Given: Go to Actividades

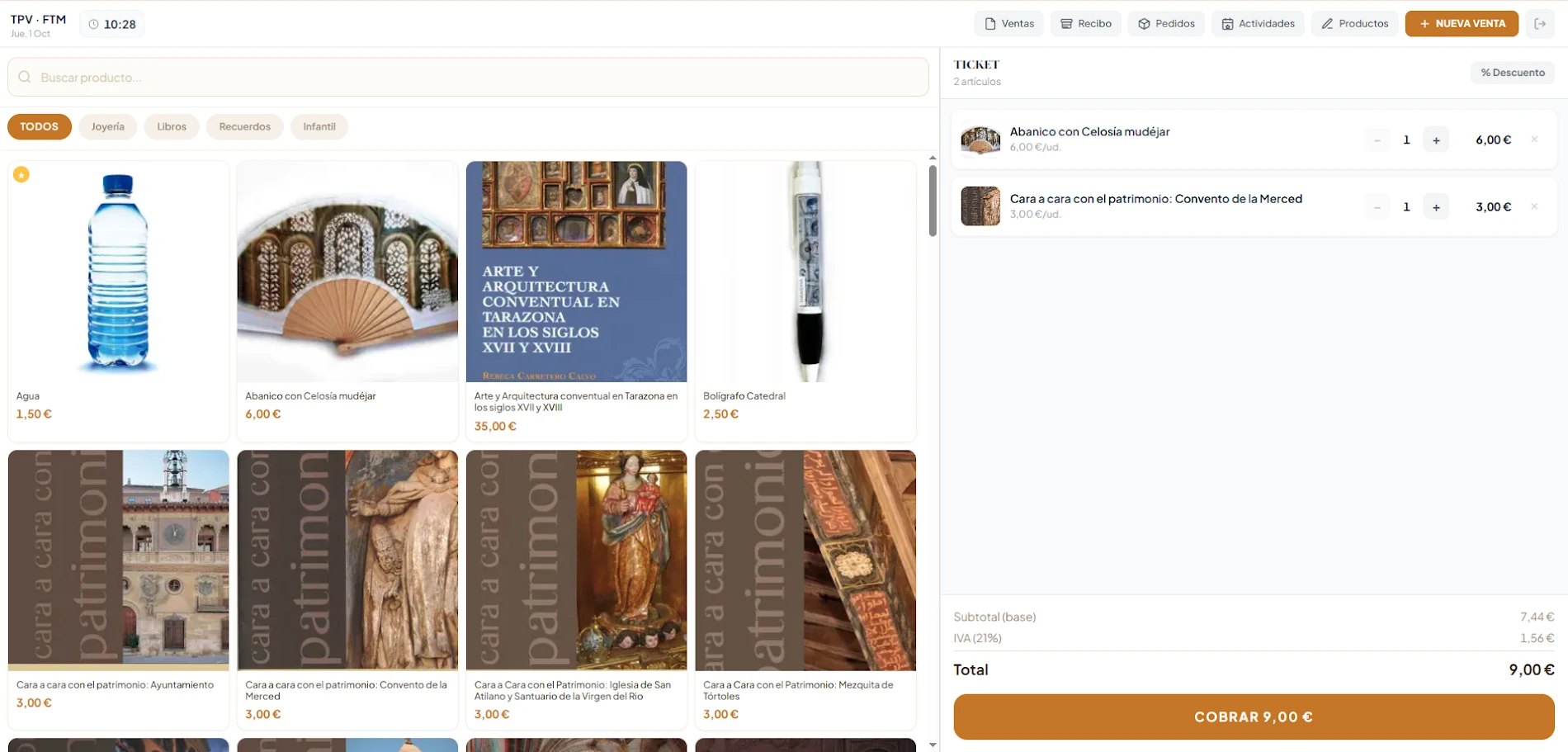Looking at the screenshot, I should 1258,24.
